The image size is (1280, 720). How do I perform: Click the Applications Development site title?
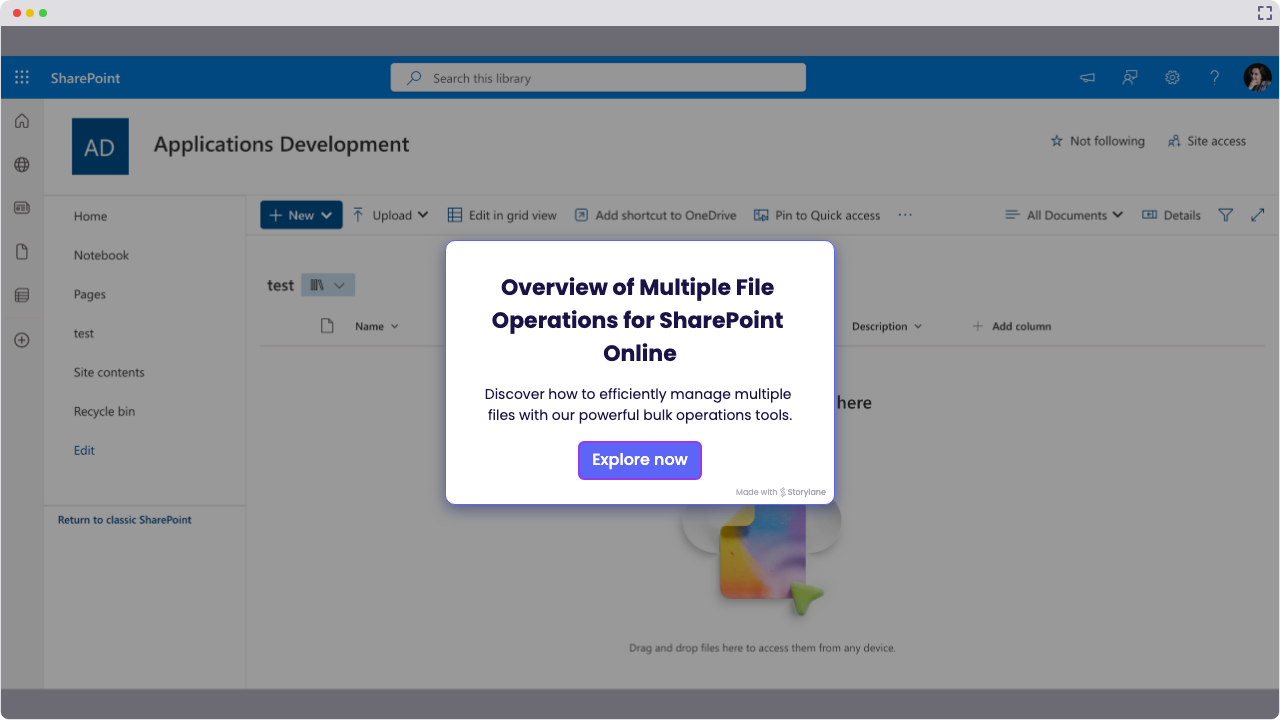pos(282,144)
